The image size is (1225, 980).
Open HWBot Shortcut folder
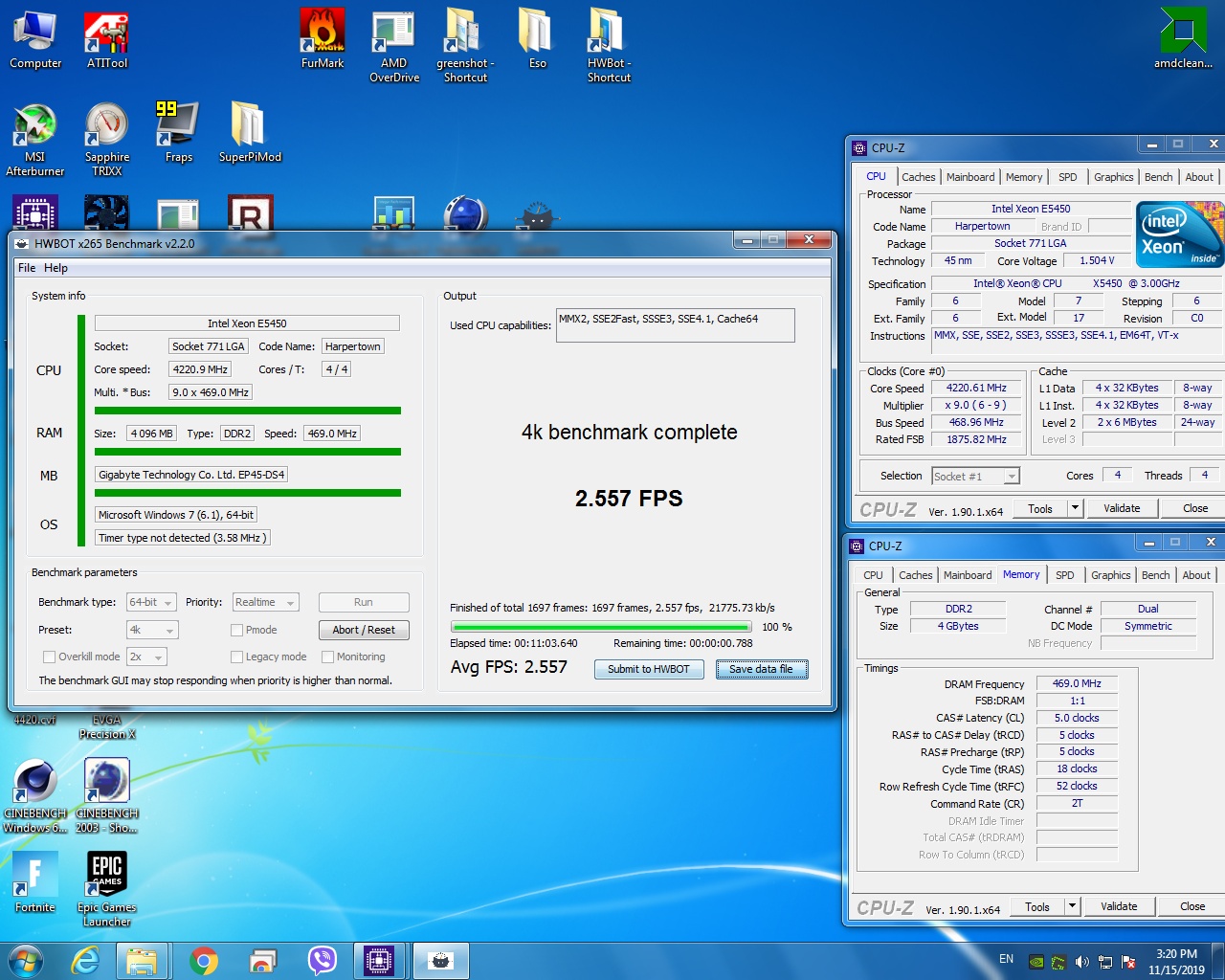(609, 46)
